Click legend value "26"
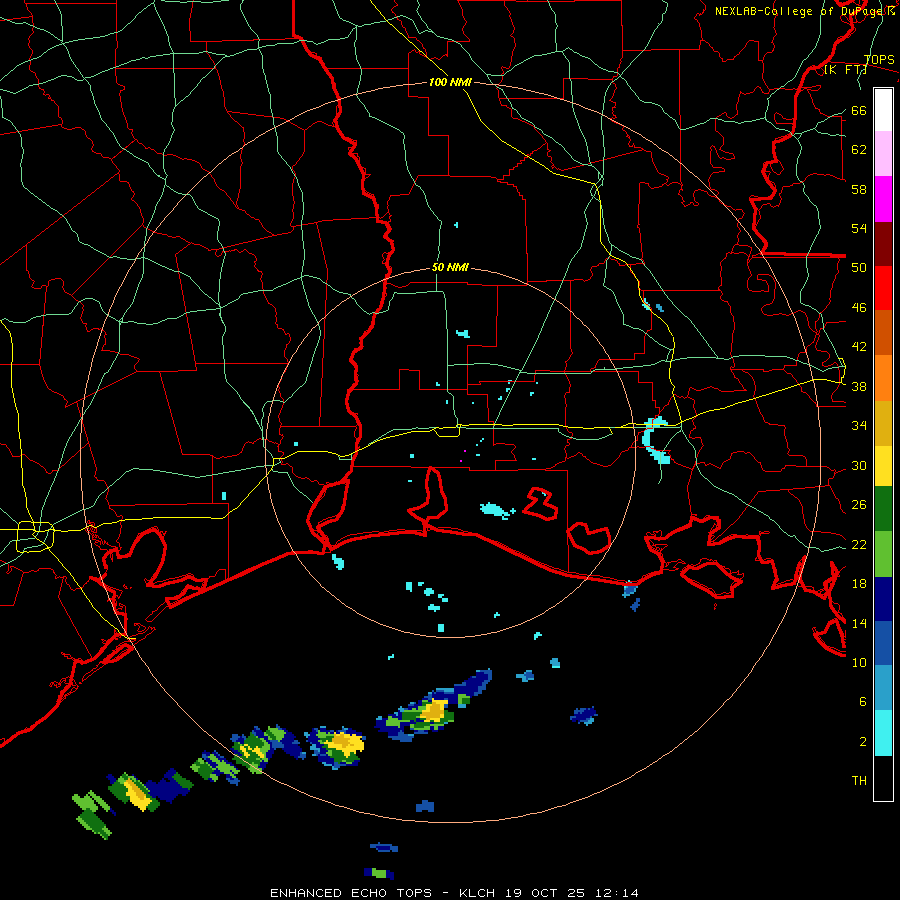The image size is (900, 900). (859, 505)
